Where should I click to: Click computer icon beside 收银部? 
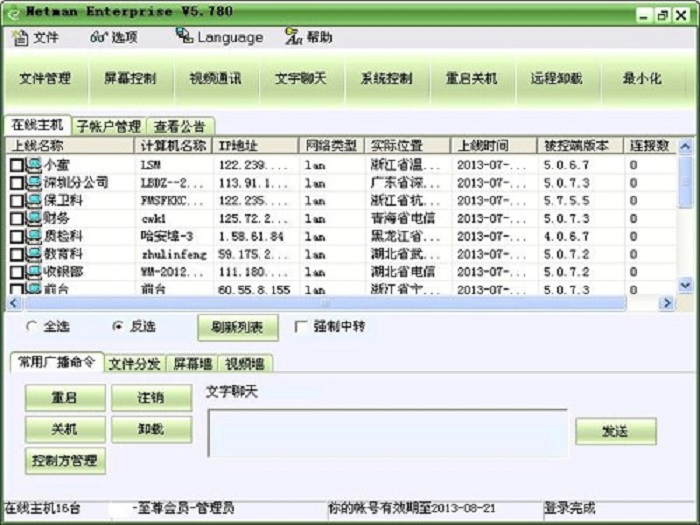tap(33, 272)
